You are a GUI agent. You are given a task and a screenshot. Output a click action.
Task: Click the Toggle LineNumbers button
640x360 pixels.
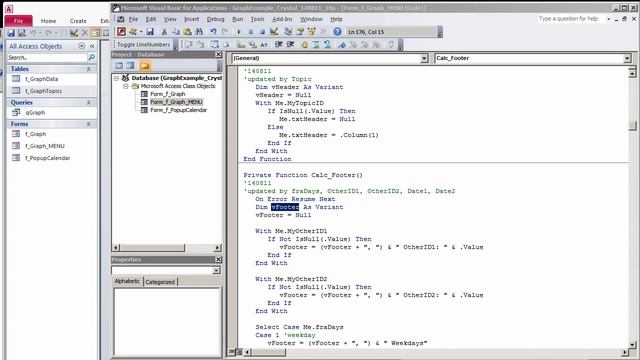point(143,44)
